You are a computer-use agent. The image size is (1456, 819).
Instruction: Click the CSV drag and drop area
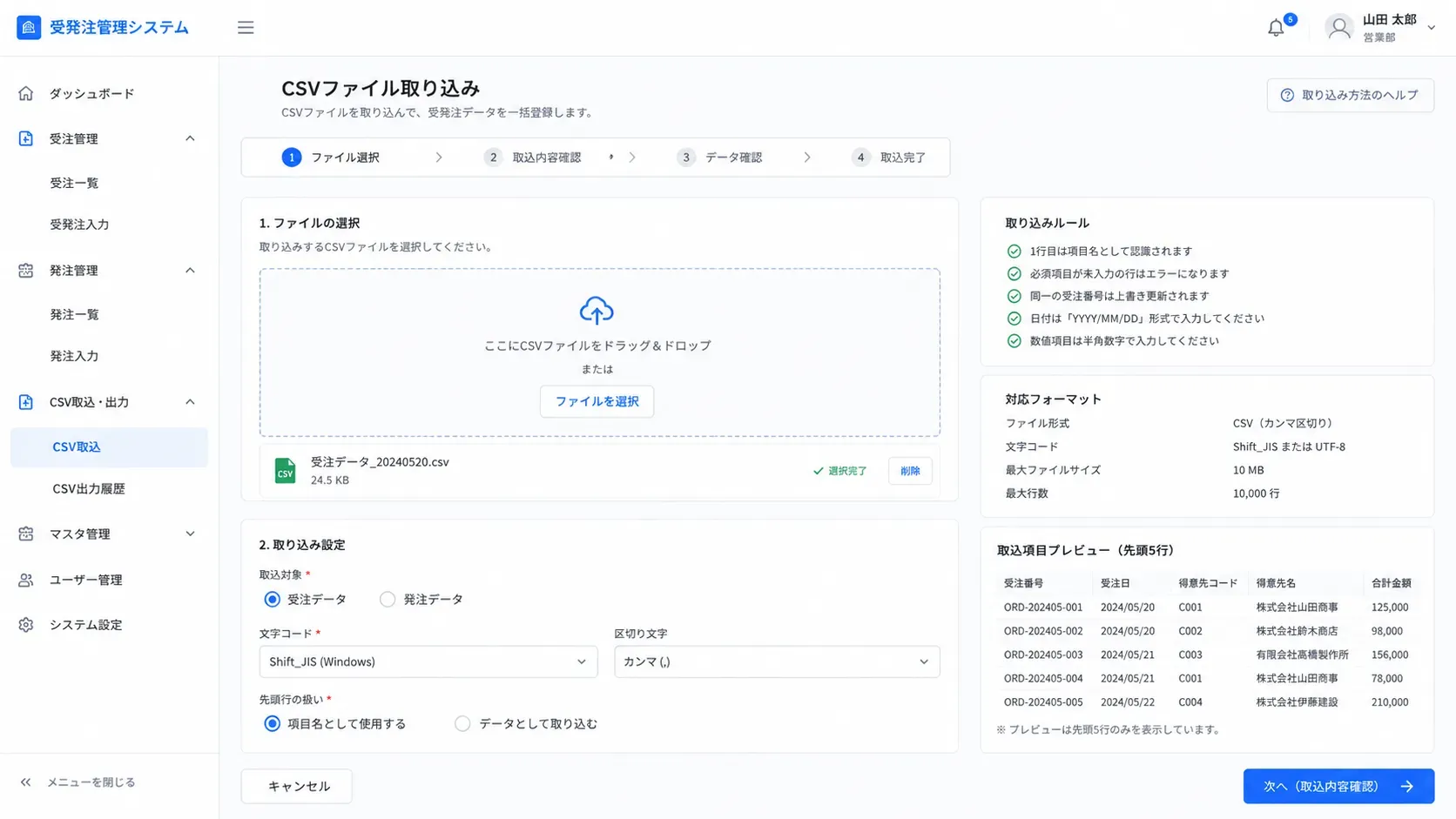(x=599, y=352)
